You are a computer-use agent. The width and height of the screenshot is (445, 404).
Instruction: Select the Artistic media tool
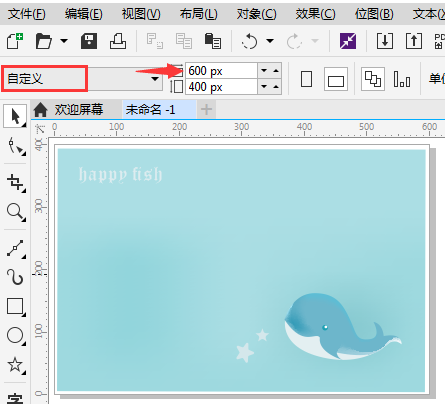click(16, 277)
